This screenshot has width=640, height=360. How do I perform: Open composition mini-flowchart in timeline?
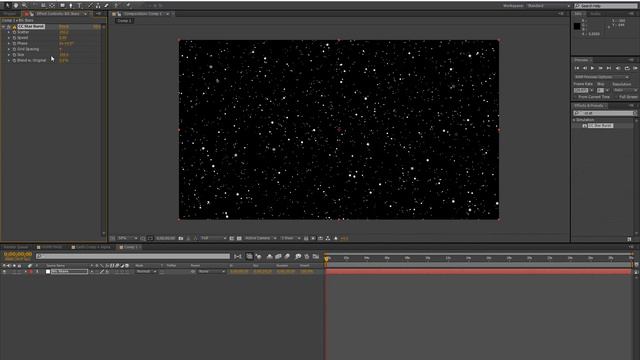(238, 256)
